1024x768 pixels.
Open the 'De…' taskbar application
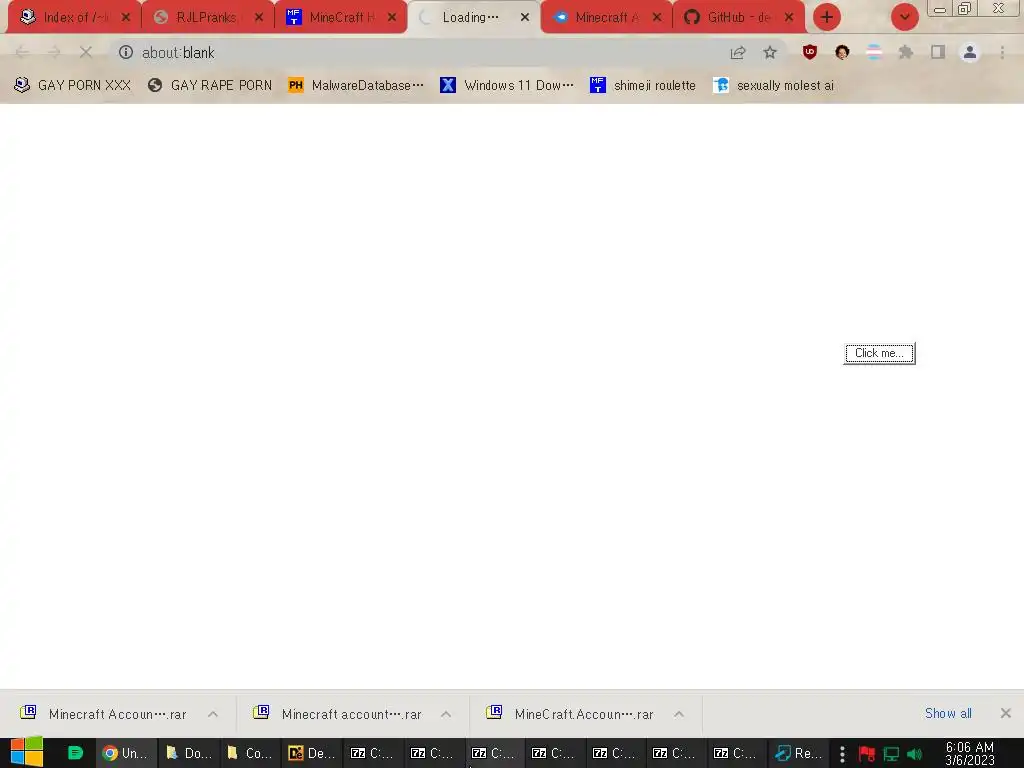pyautogui.click(x=311, y=753)
